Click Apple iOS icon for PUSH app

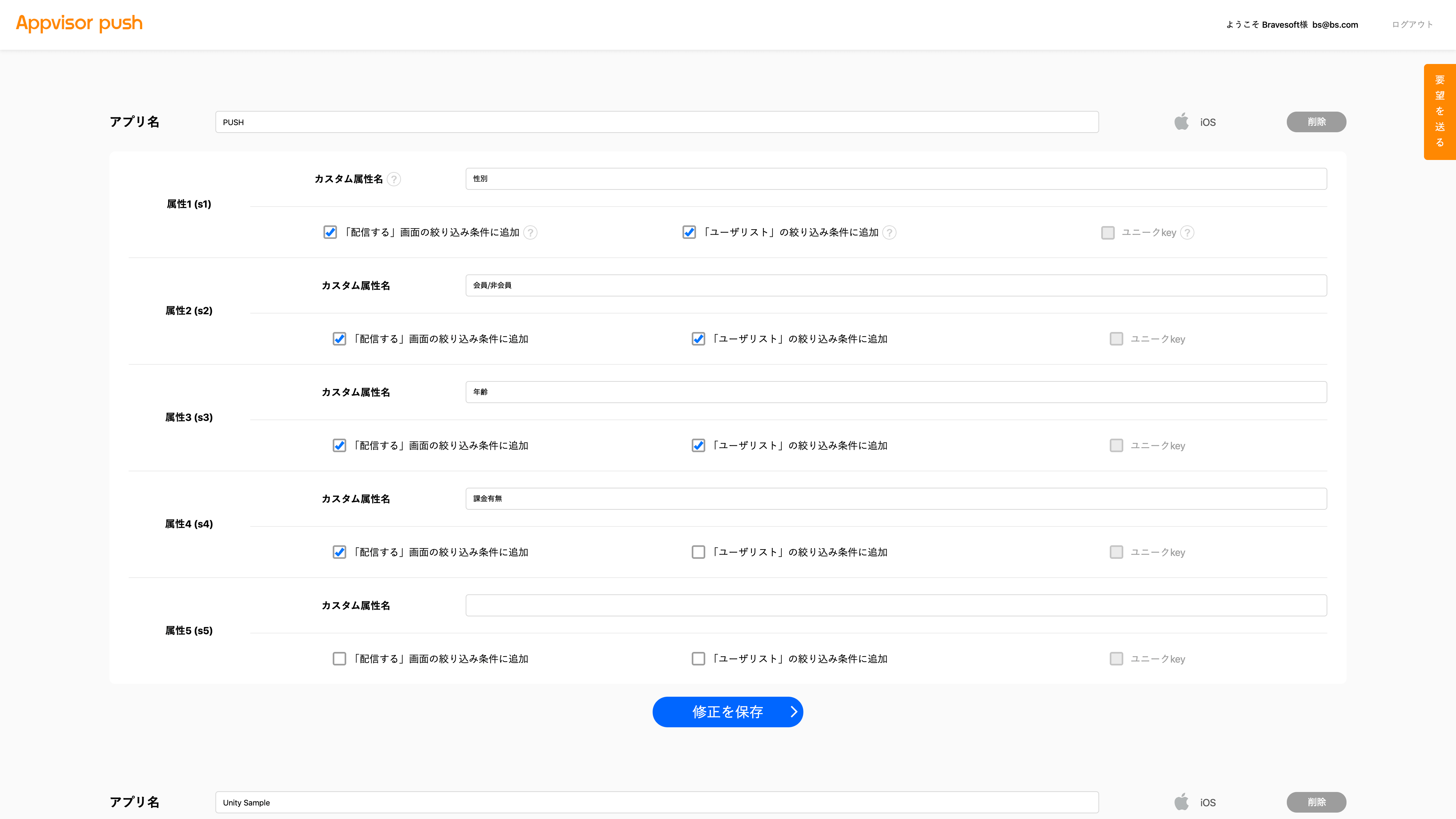(x=1181, y=122)
